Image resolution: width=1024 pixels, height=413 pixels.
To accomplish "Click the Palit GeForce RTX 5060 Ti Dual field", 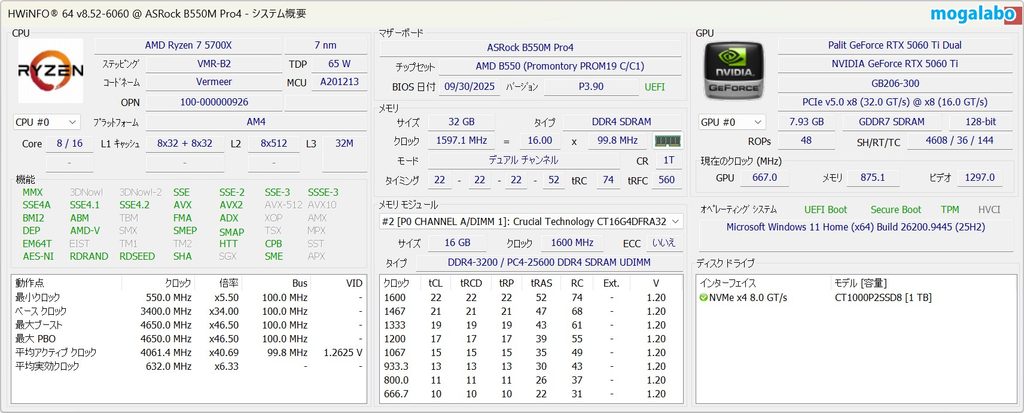I will point(895,45).
